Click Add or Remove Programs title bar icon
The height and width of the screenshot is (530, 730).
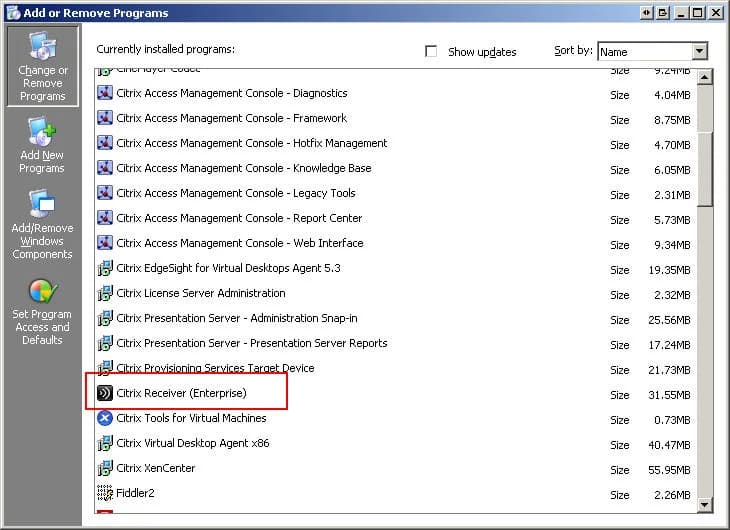pyautogui.click(x=13, y=13)
